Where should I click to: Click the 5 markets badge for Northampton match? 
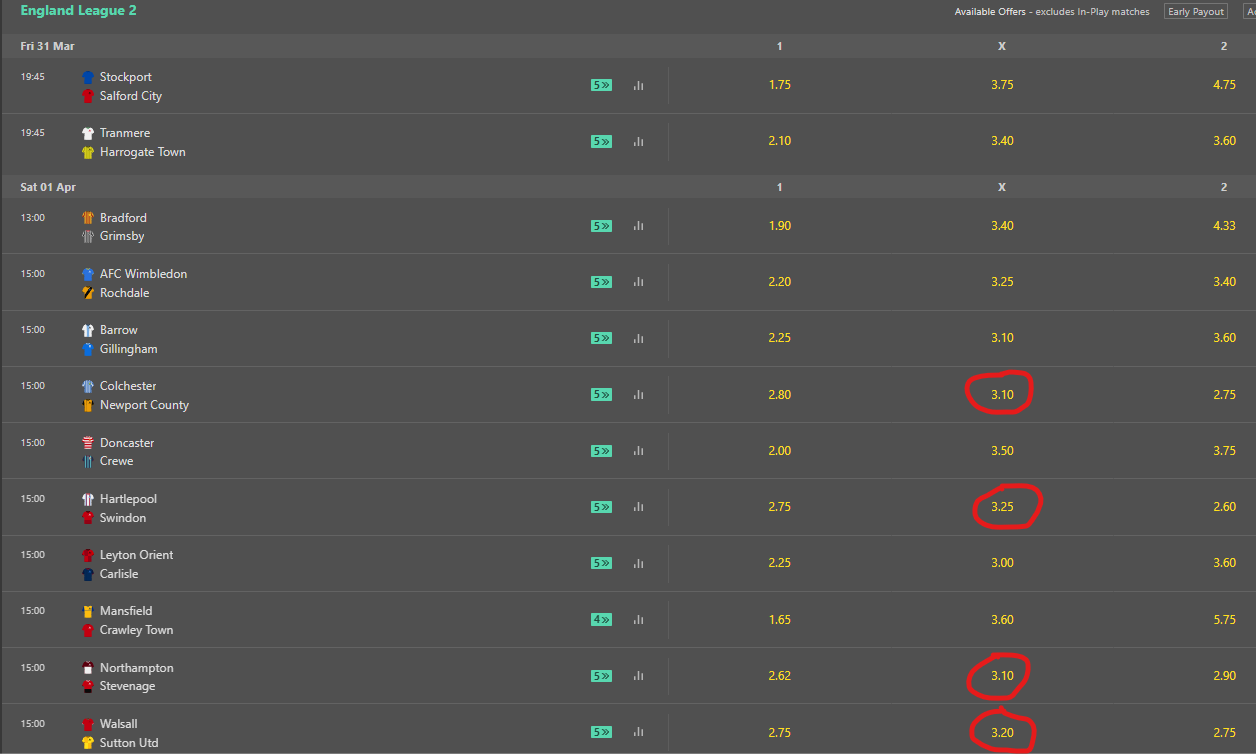coord(601,676)
